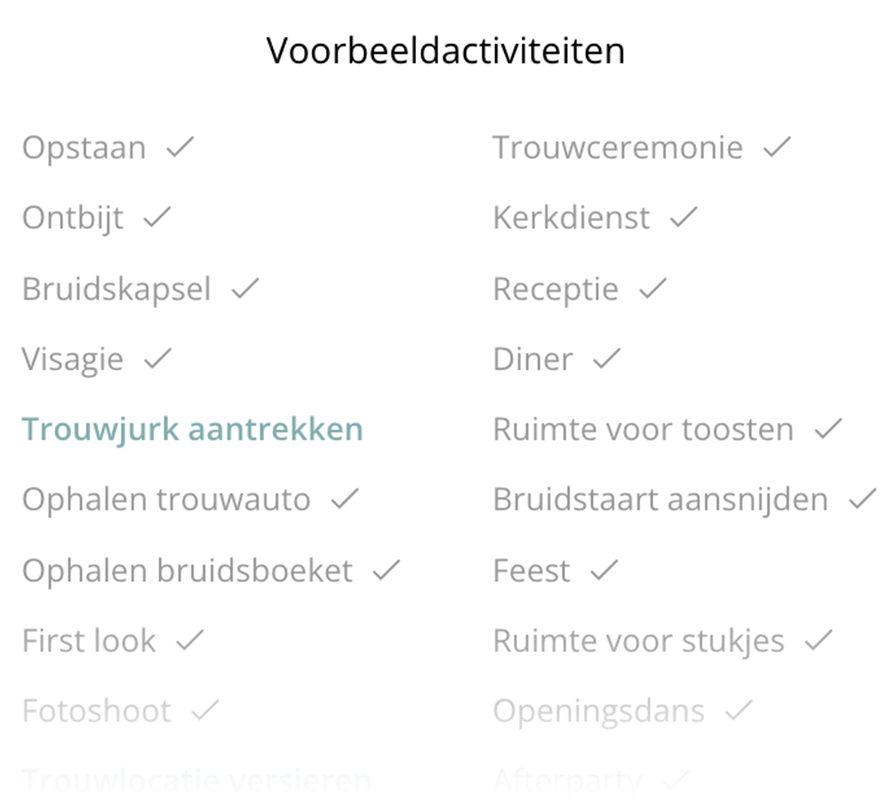Toggle the First look checkmark
The image size is (892, 810).
click(189, 640)
